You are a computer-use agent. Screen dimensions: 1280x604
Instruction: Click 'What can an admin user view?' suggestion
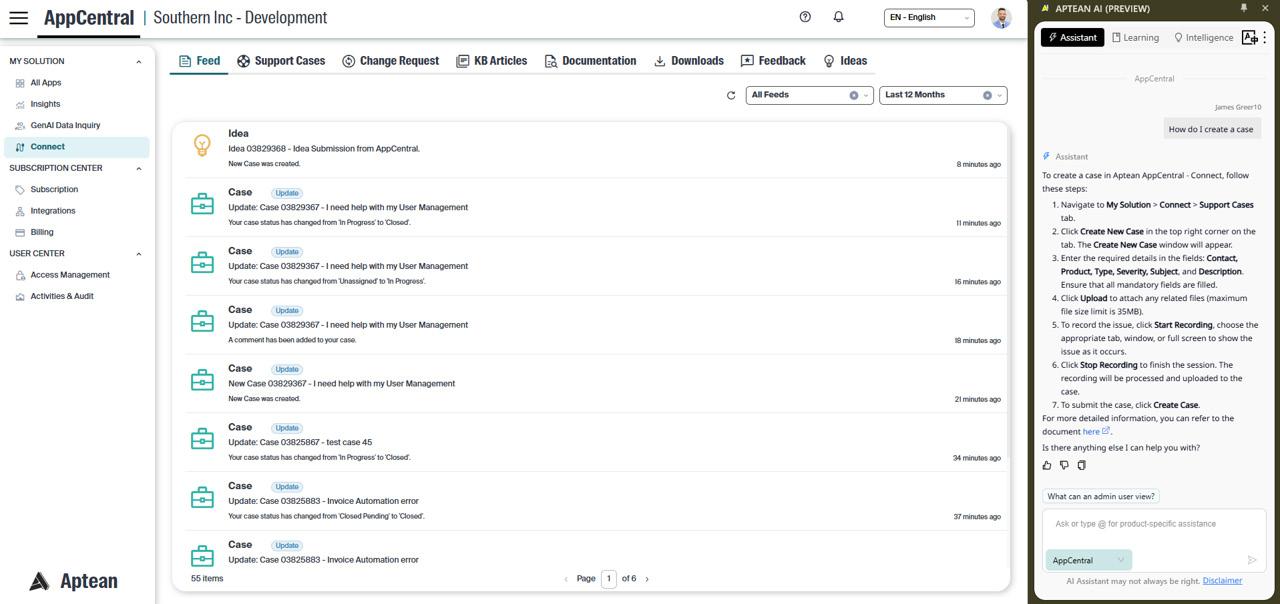click(x=1101, y=496)
